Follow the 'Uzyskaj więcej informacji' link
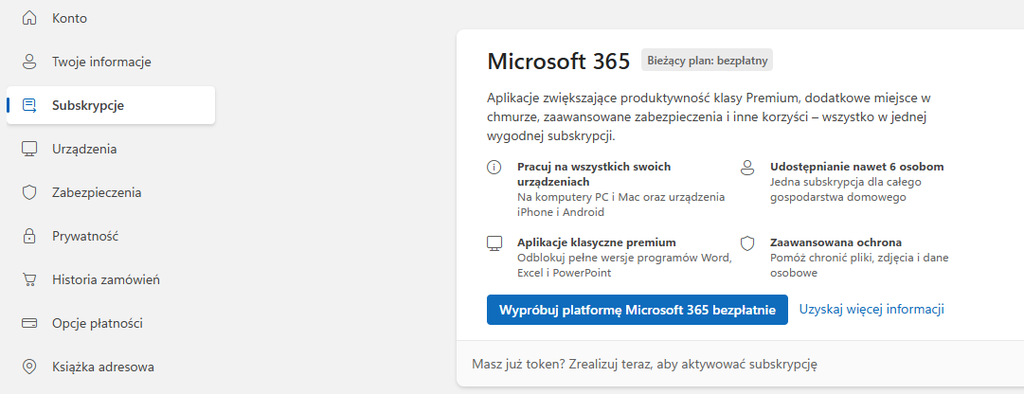The height and width of the screenshot is (394, 1024). tap(872, 309)
